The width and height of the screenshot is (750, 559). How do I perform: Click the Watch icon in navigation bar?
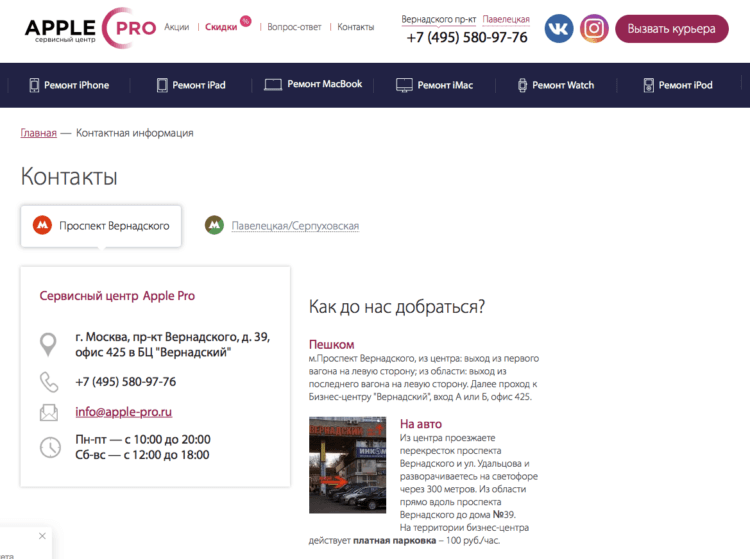522,85
